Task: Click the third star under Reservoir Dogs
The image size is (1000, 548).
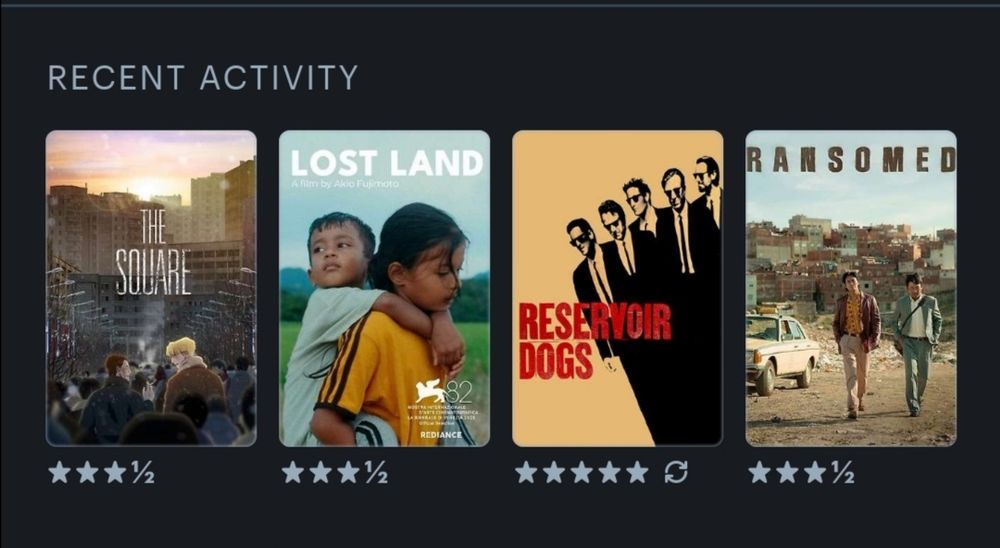Action: coord(582,472)
